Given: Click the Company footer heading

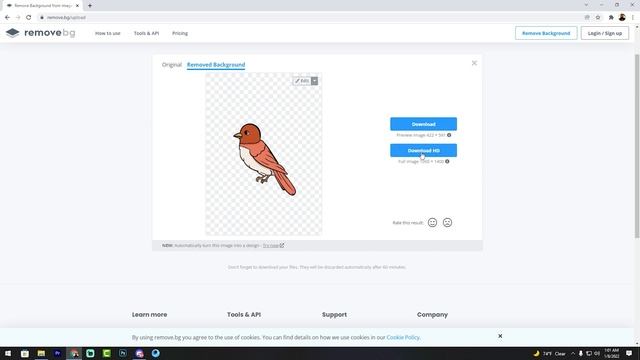Looking at the screenshot, I should (432, 315).
